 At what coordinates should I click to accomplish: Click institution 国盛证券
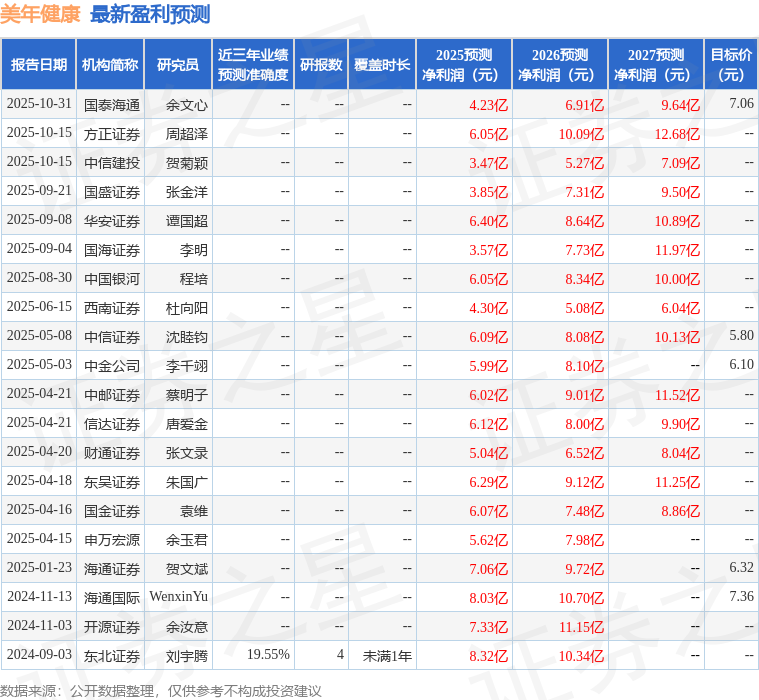(112, 192)
